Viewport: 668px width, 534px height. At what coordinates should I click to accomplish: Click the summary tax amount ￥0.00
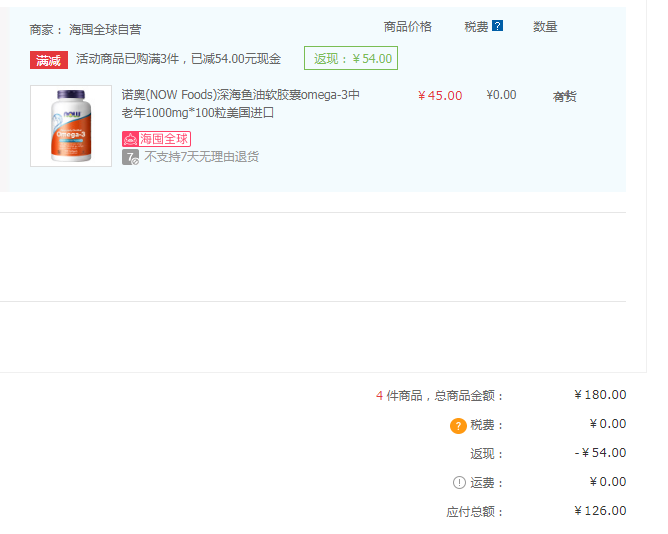click(x=608, y=424)
